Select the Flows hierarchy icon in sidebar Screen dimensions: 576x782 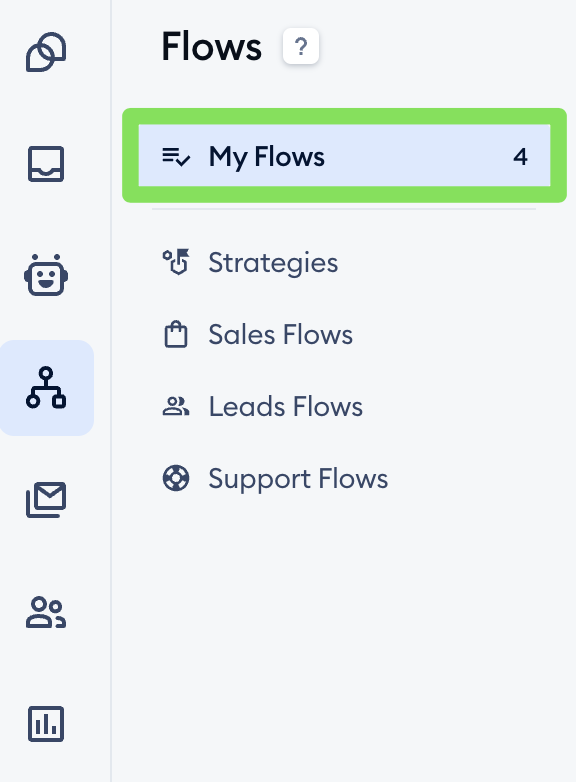point(46,388)
